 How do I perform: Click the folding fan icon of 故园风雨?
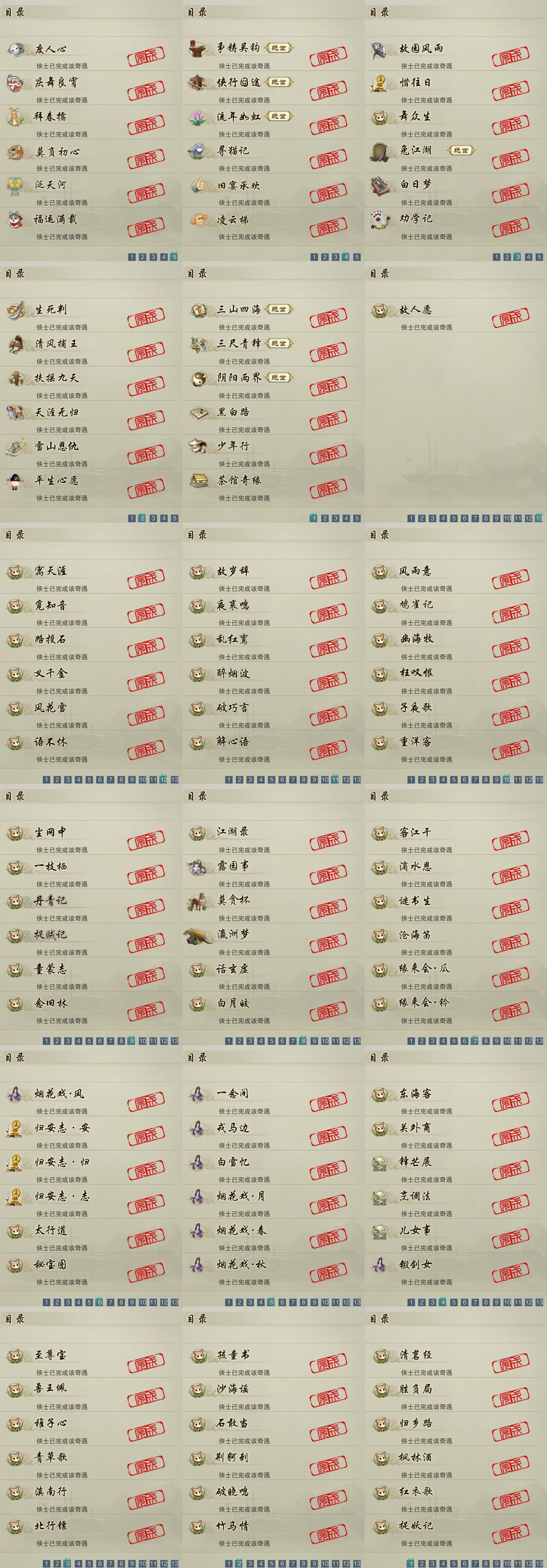380,49
